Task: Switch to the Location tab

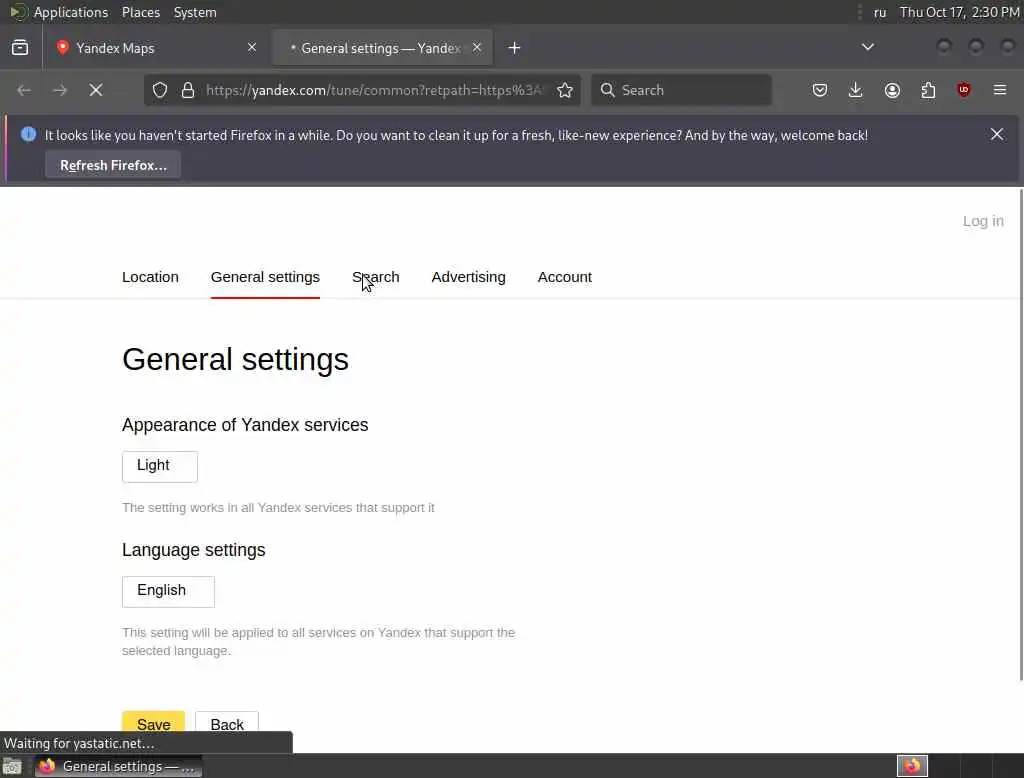Action: [150, 277]
